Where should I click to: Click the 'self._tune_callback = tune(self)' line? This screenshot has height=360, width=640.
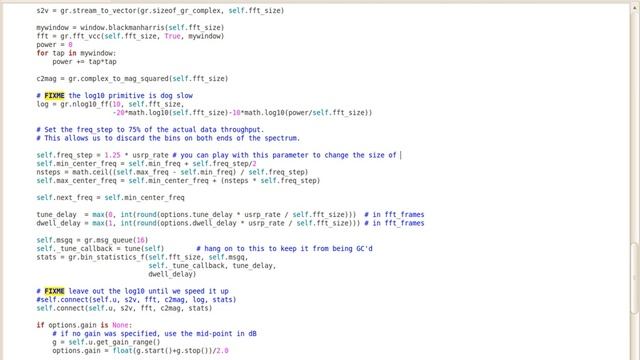[x=100, y=249]
